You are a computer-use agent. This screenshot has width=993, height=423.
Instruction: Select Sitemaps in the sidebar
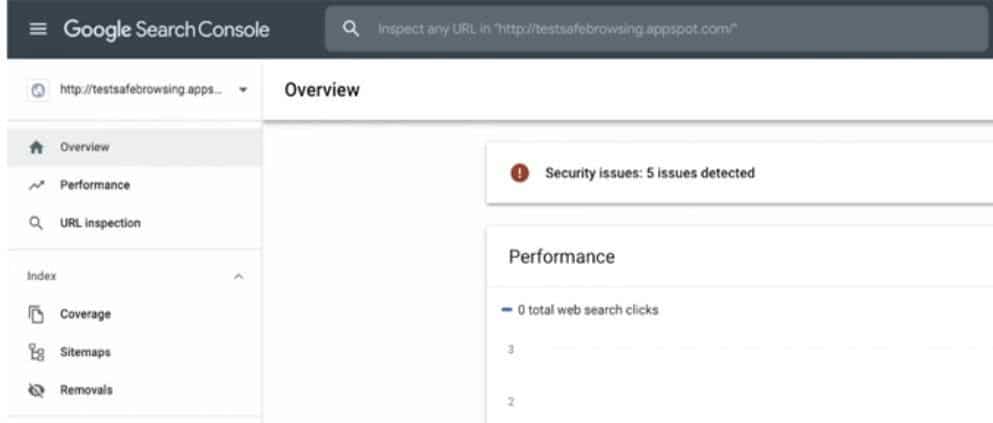click(85, 352)
